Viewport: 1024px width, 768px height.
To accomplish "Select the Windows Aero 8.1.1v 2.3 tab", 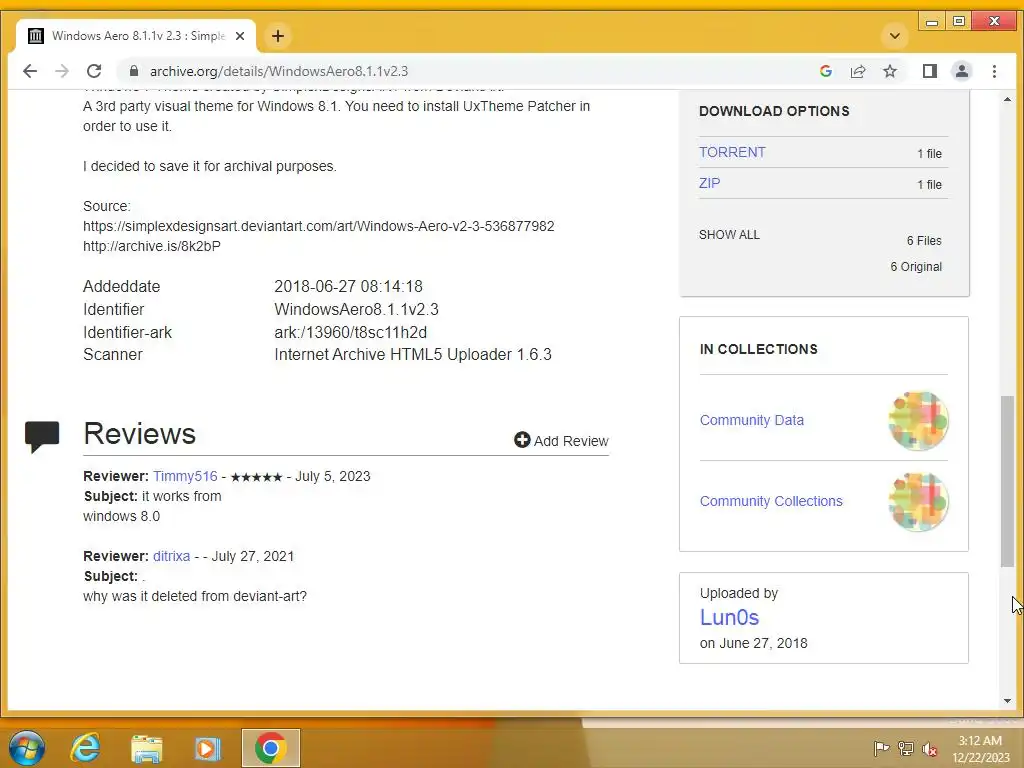I will pyautogui.click(x=136, y=36).
